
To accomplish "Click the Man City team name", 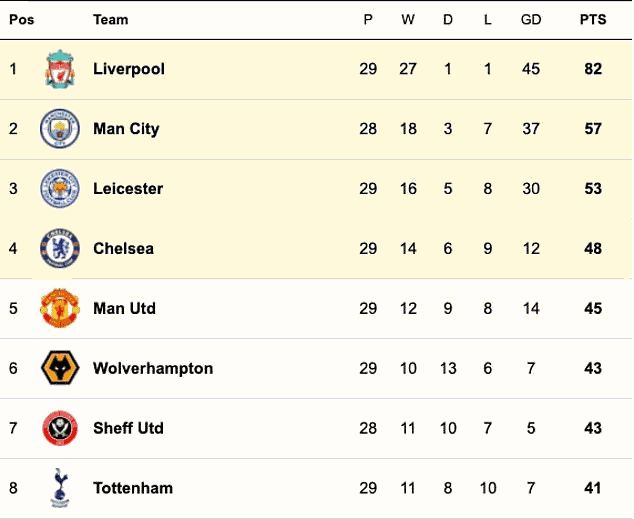I will (x=126, y=129).
